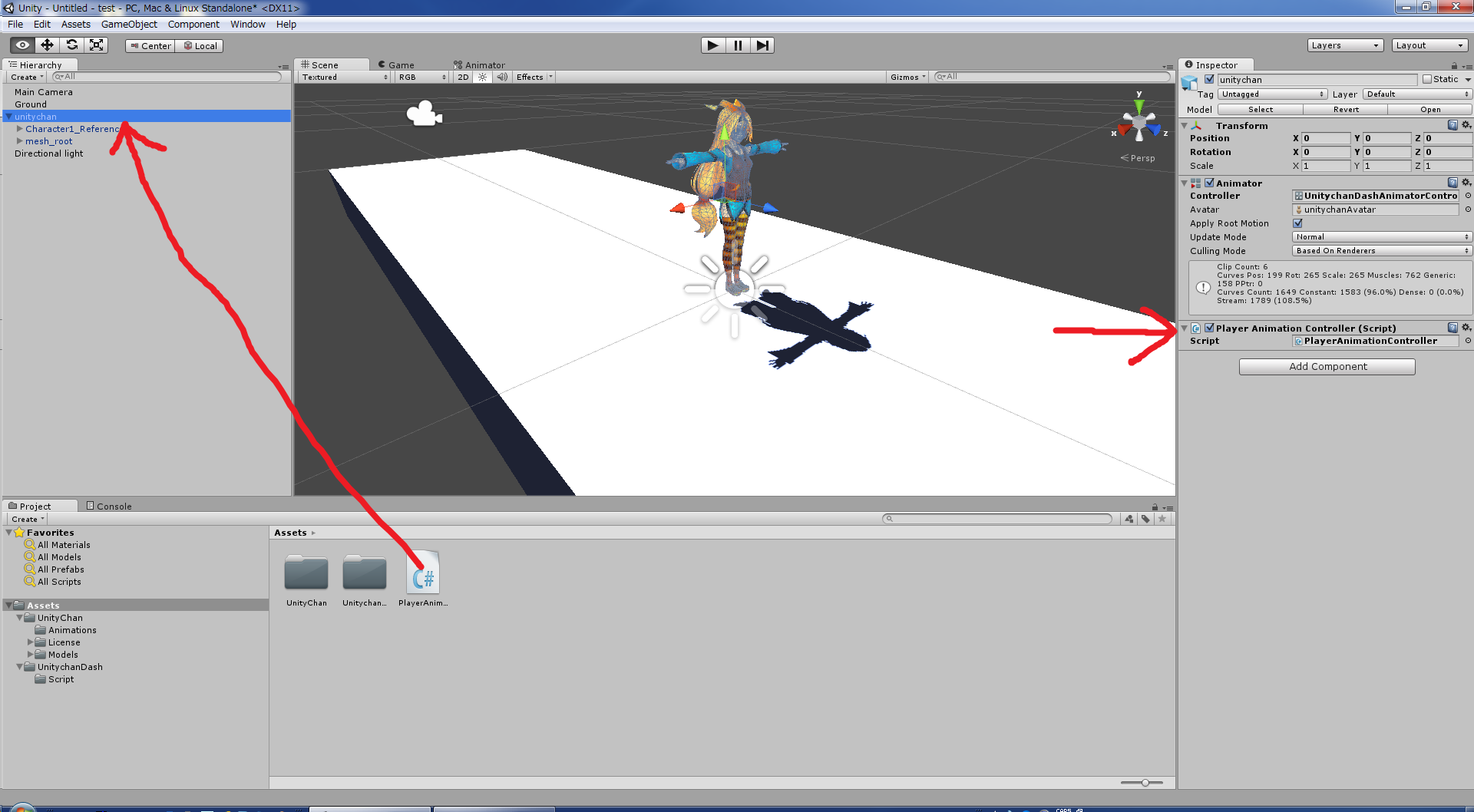Open the Layer Default dropdown
Image resolution: width=1474 pixels, height=812 pixels.
(x=1417, y=94)
